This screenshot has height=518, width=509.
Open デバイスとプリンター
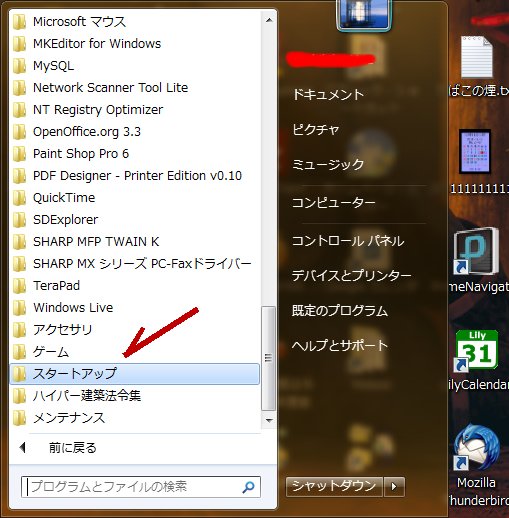point(352,276)
